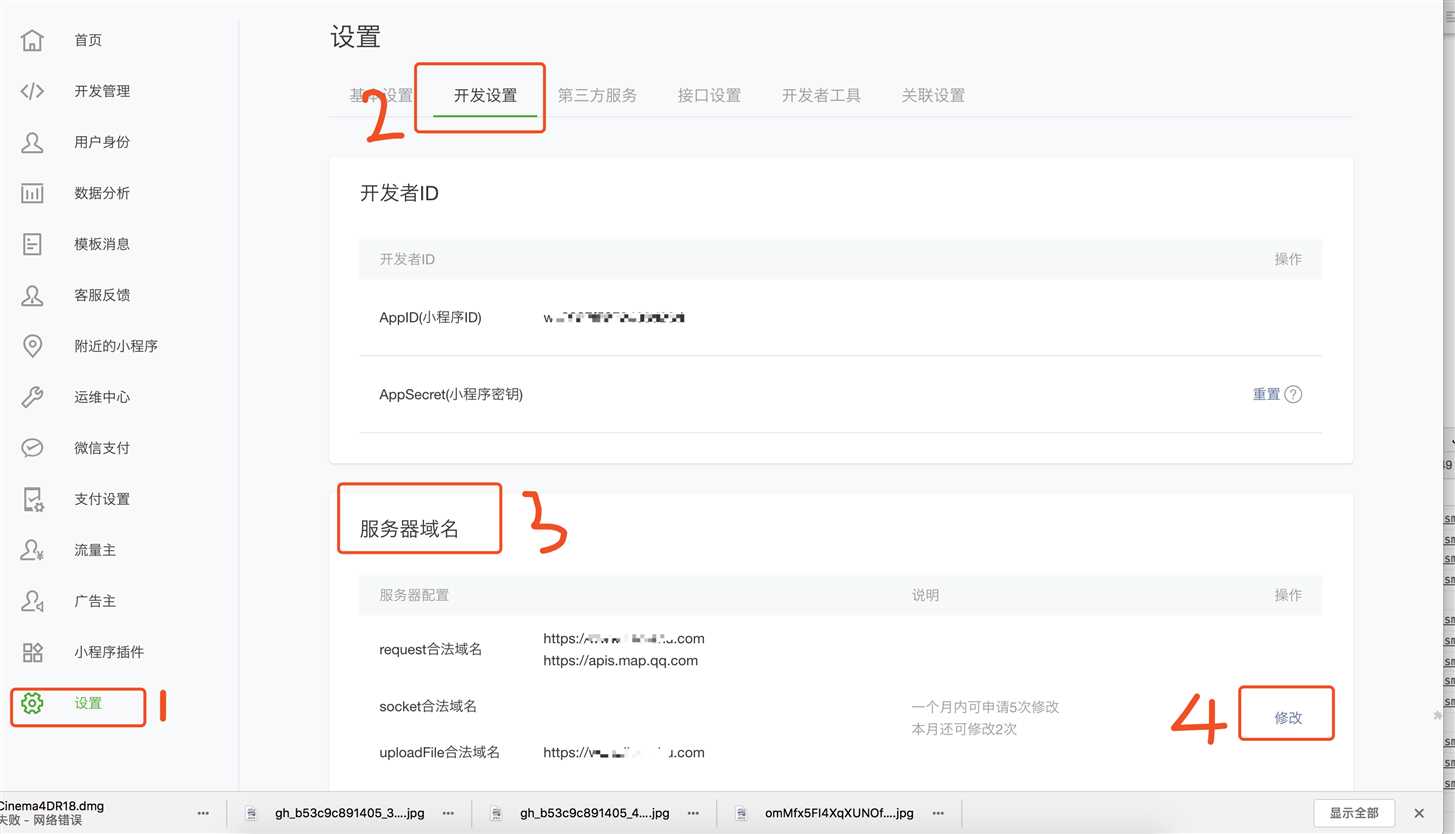
Task: Click the Cinema4DR18.dmg download item
Action: 52,813
